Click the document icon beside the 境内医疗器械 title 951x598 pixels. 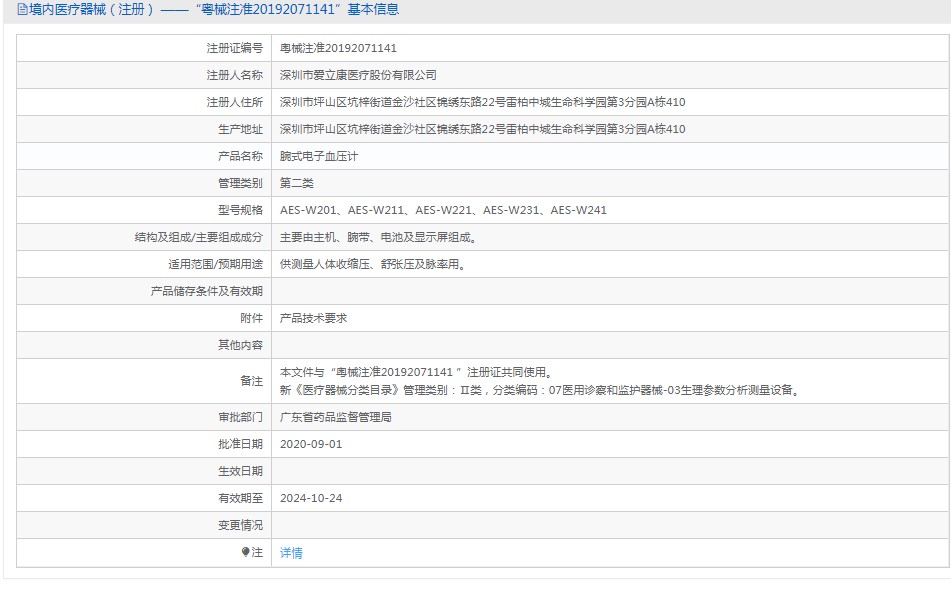[22, 9]
